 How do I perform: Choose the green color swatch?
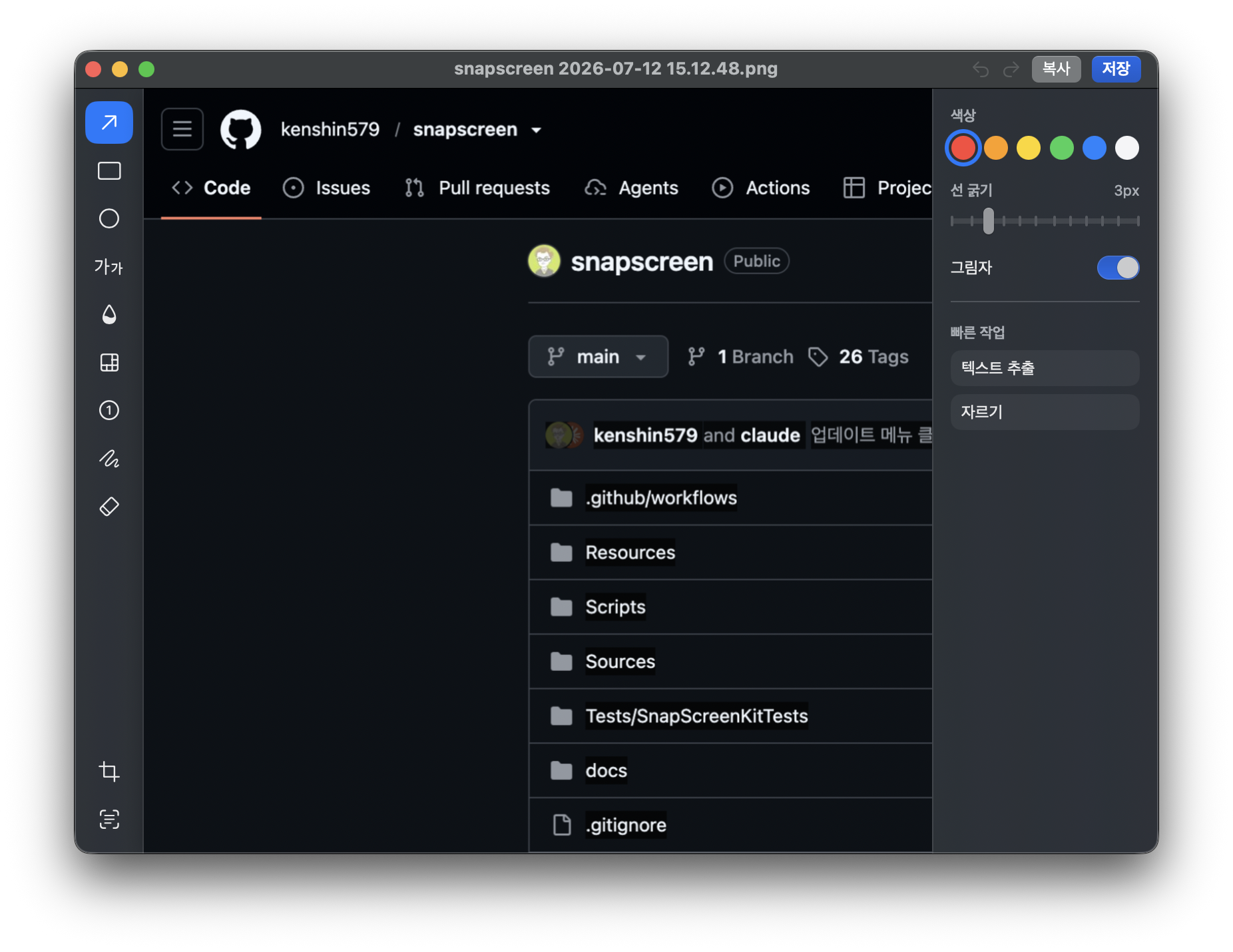[1062, 148]
